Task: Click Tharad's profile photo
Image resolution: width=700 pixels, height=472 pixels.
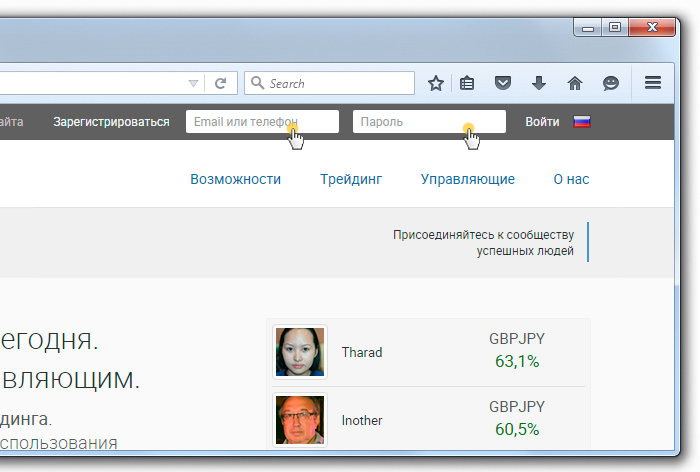Action: coord(300,352)
